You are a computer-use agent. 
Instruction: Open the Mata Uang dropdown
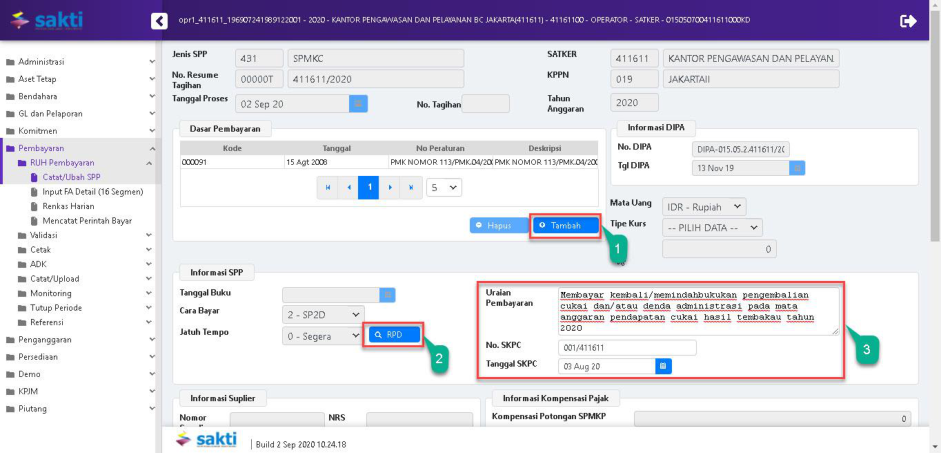[x=705, y=206]
